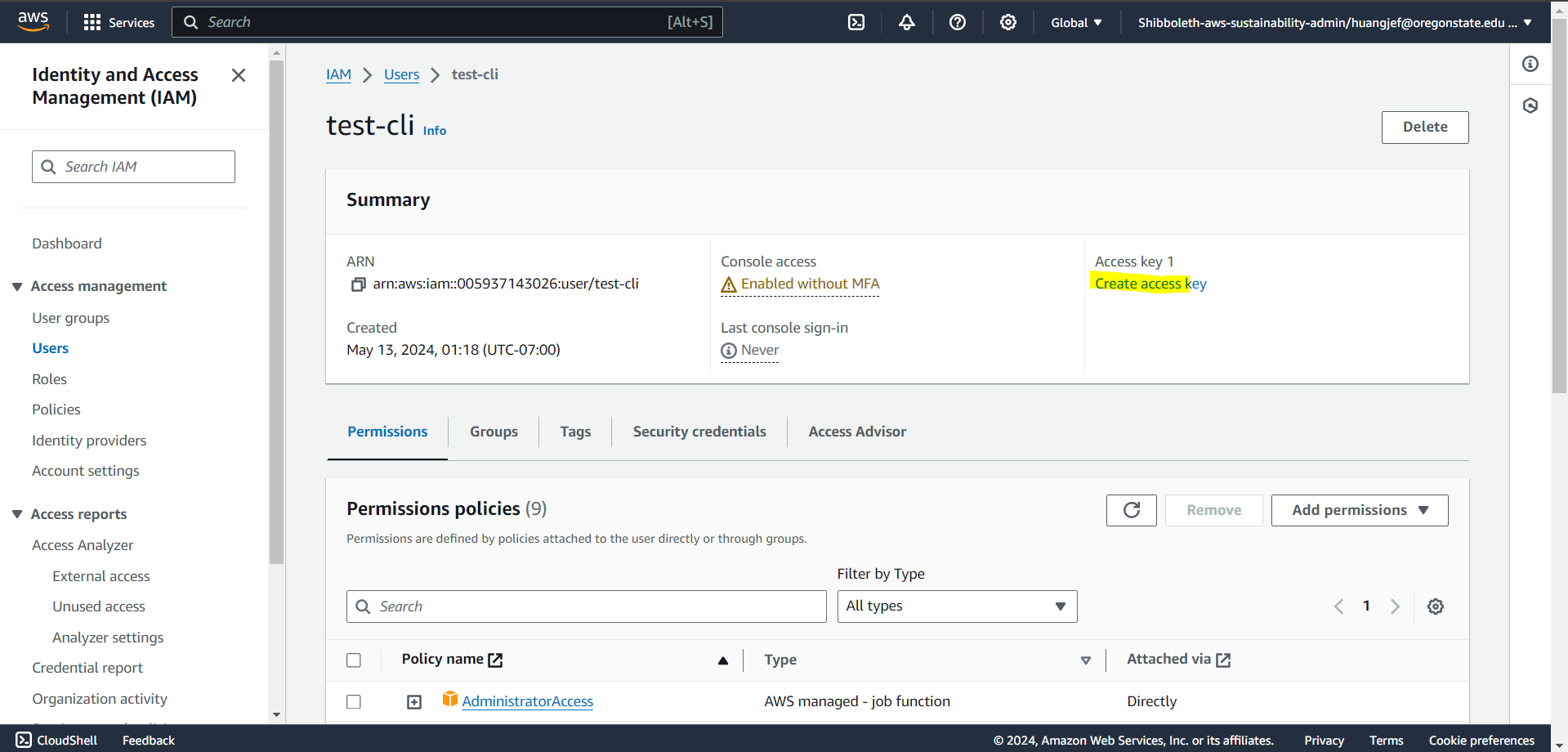
Task: Click the top console Search bar
Action: (447, 22)
